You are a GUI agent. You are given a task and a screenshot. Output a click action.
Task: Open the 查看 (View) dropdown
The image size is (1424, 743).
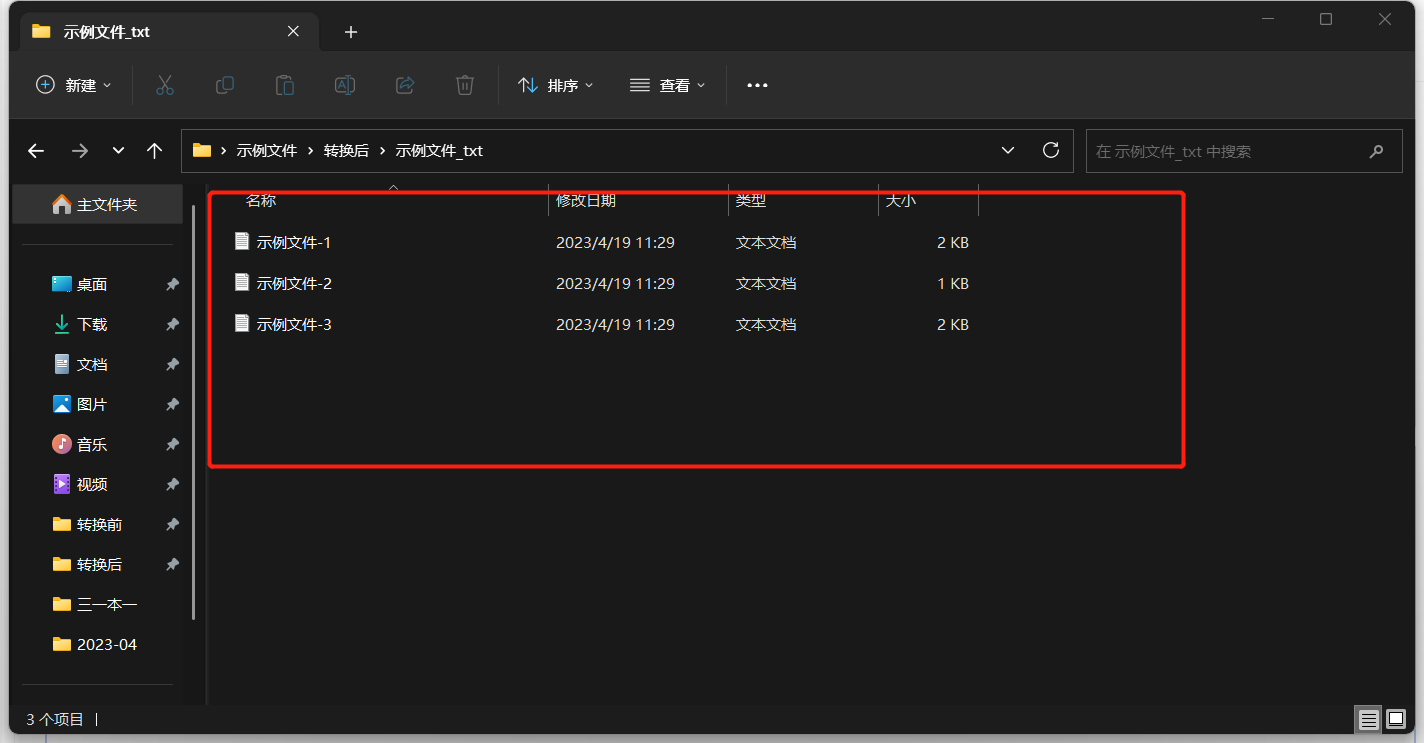point(667,85)
